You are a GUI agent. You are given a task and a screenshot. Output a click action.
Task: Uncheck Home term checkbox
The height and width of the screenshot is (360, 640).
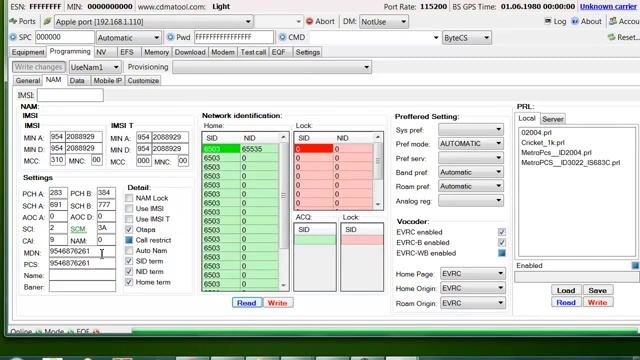click(x=129, y=282)
